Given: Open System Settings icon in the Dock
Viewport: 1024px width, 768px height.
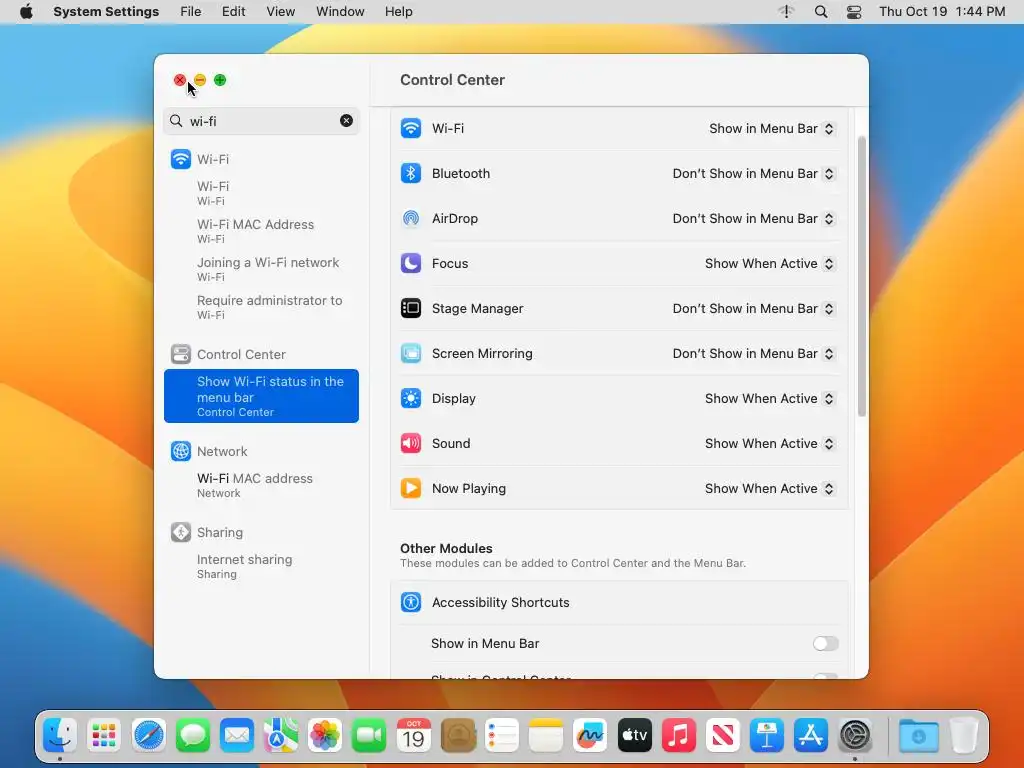Looking at the screenshot, I should 855,736.
